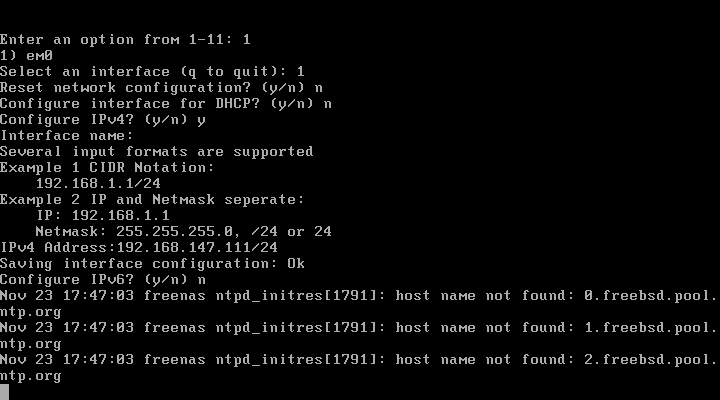Click the 'Interface name:' field line
The height and width of the screenshot is (400, 720).
(66, 136)
